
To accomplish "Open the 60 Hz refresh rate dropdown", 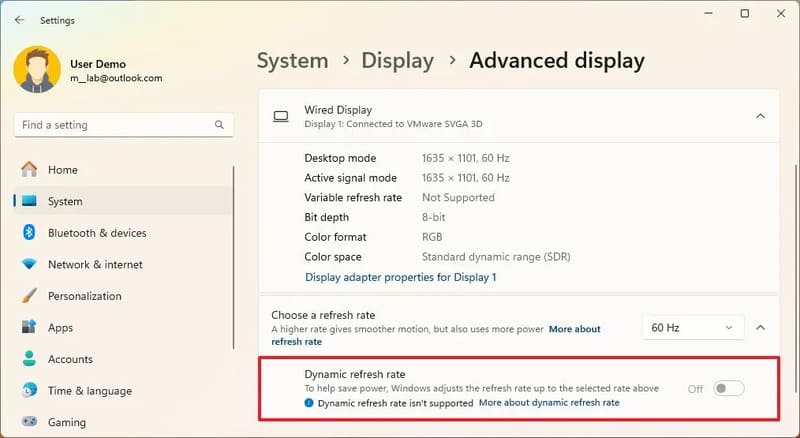I will click(693, 328).
